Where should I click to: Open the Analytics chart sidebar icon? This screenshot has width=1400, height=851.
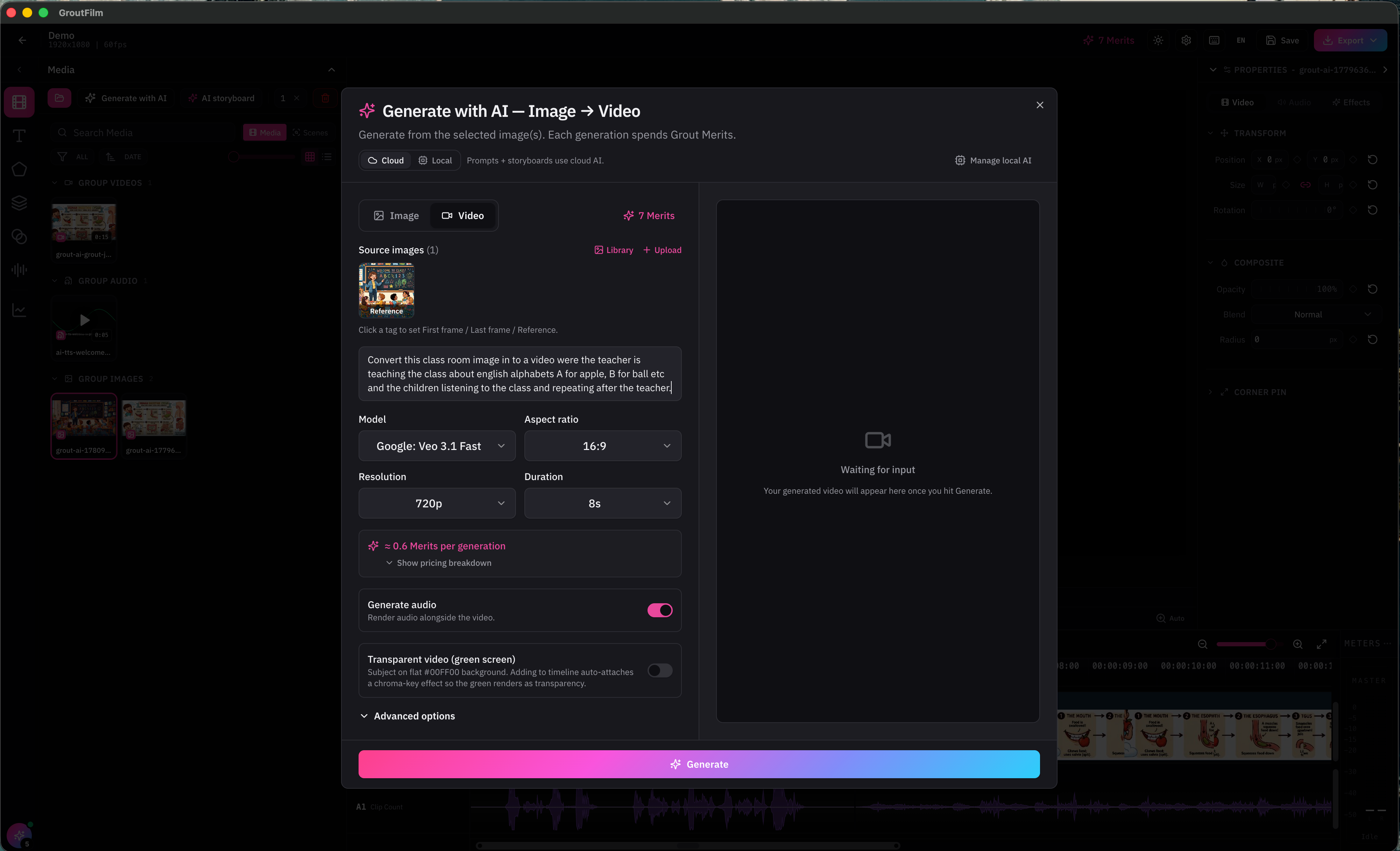click(19, 310)
